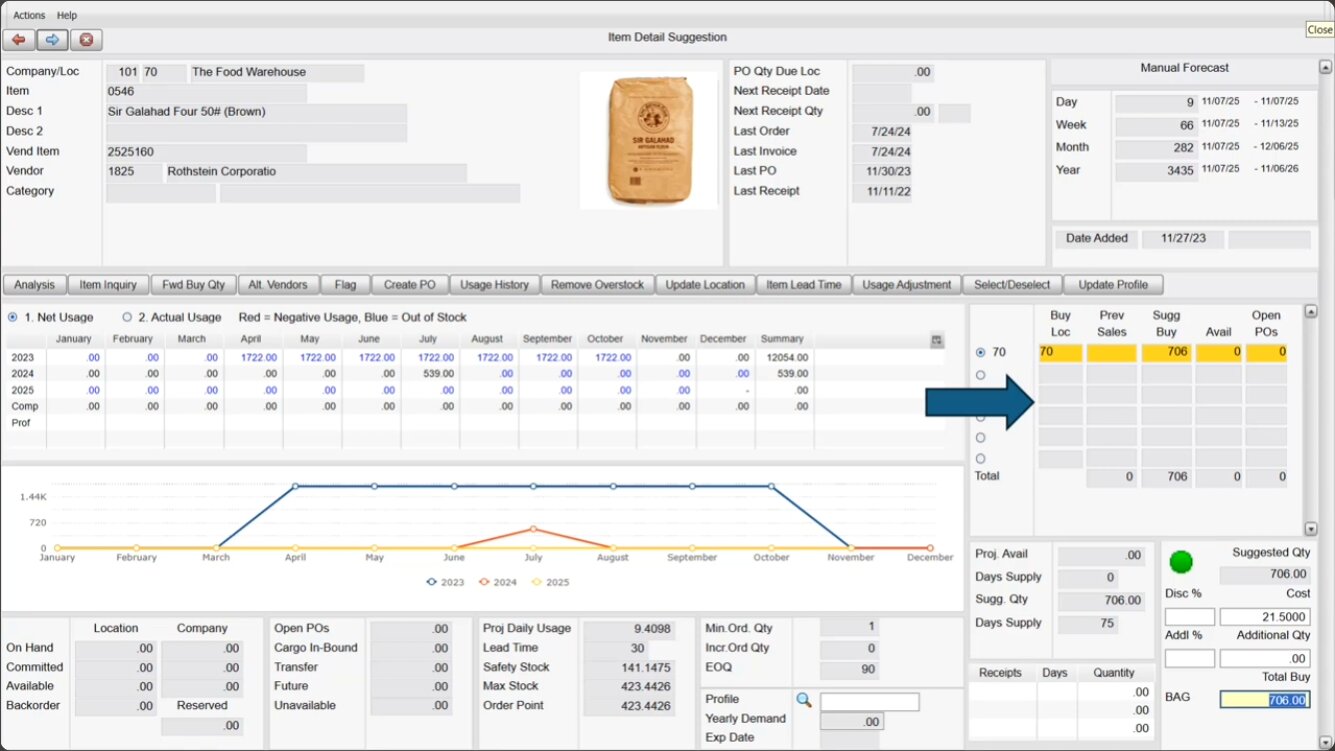This screenshot has height=751, width=1335.
Task: Click the blue forward arrow icon
Action: [x=52, y=40]
